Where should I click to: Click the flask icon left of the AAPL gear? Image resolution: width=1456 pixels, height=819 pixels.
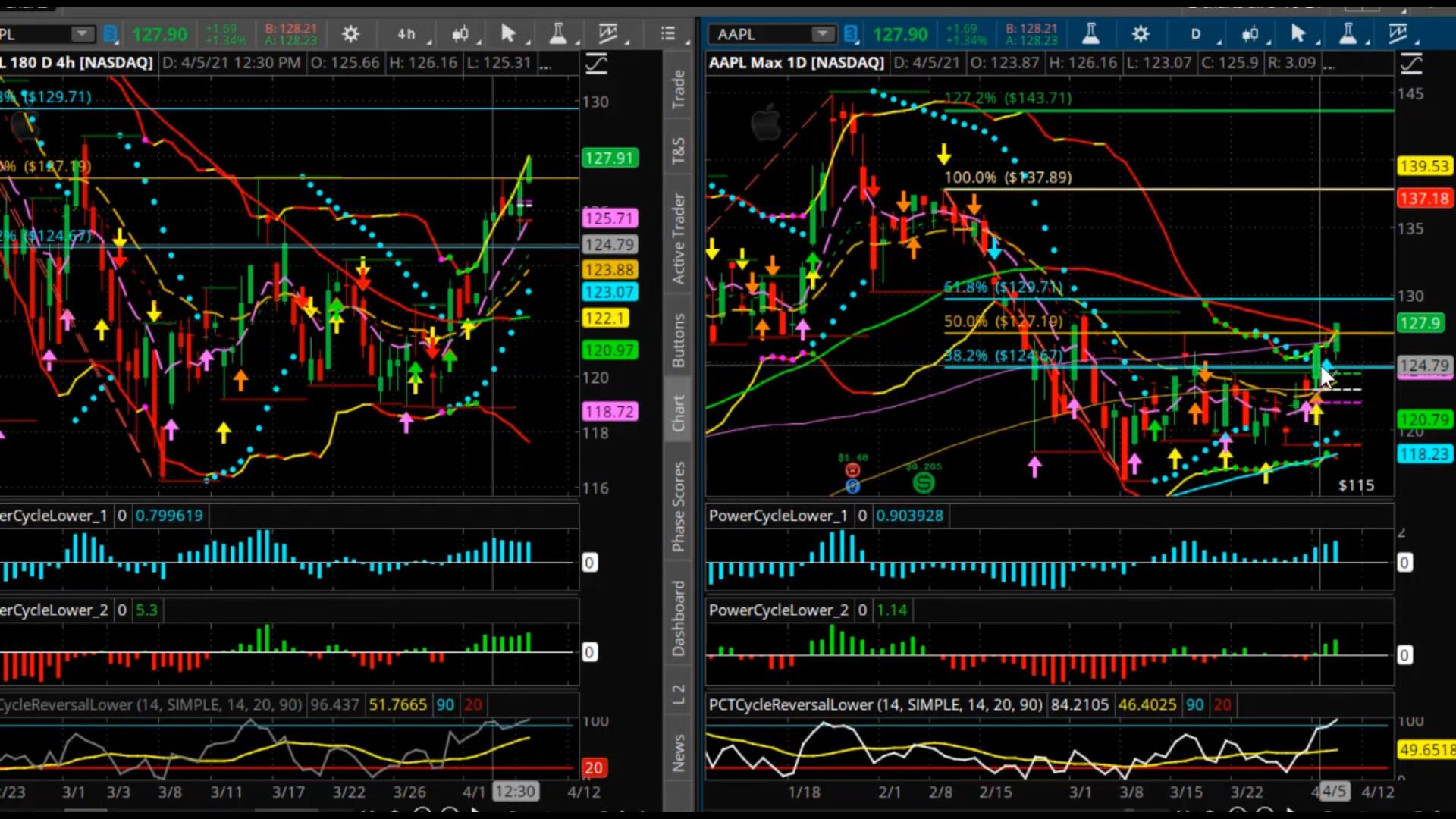[1090, 34]
